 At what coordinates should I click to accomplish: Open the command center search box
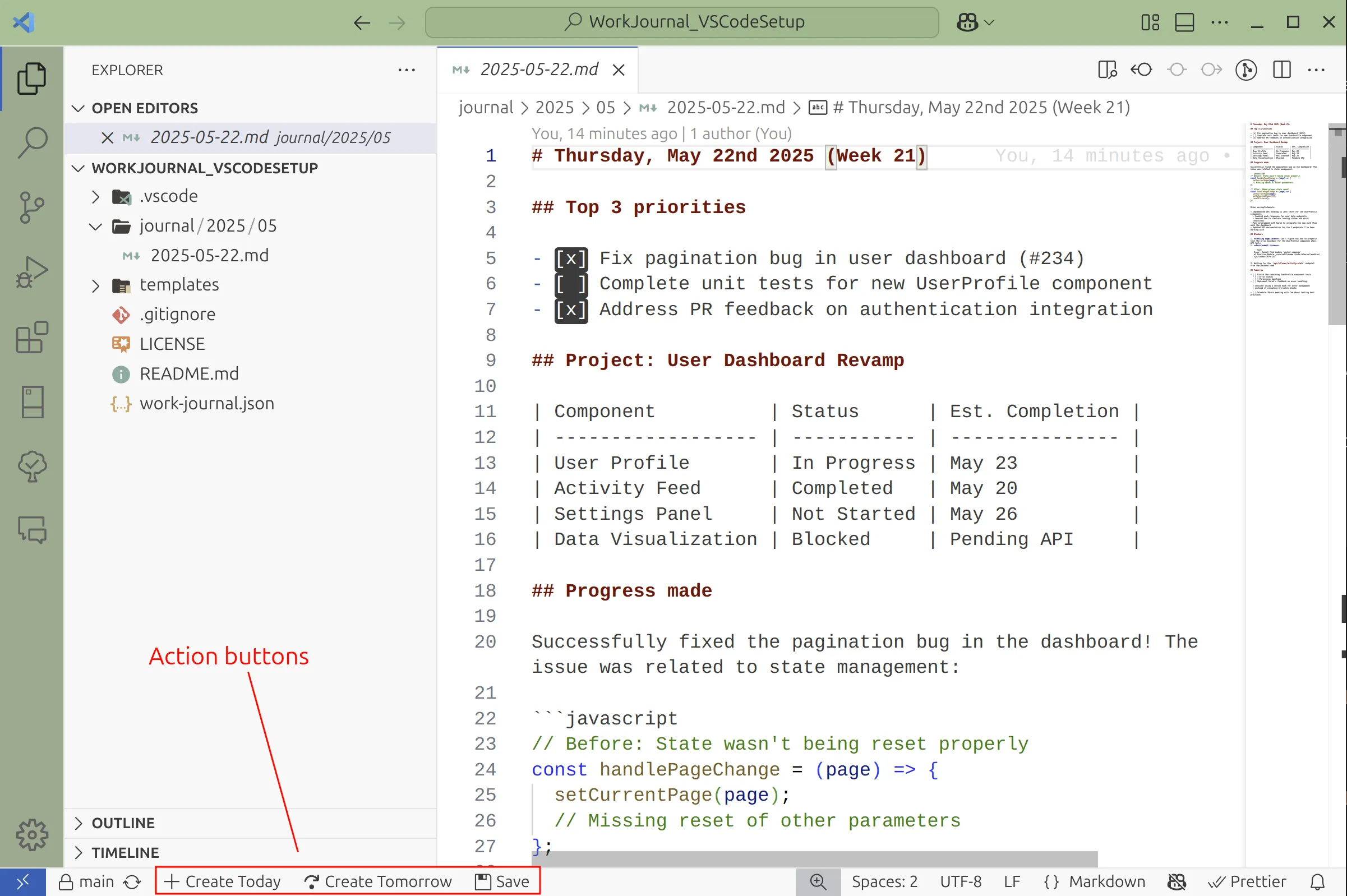(x=682, y=22)
